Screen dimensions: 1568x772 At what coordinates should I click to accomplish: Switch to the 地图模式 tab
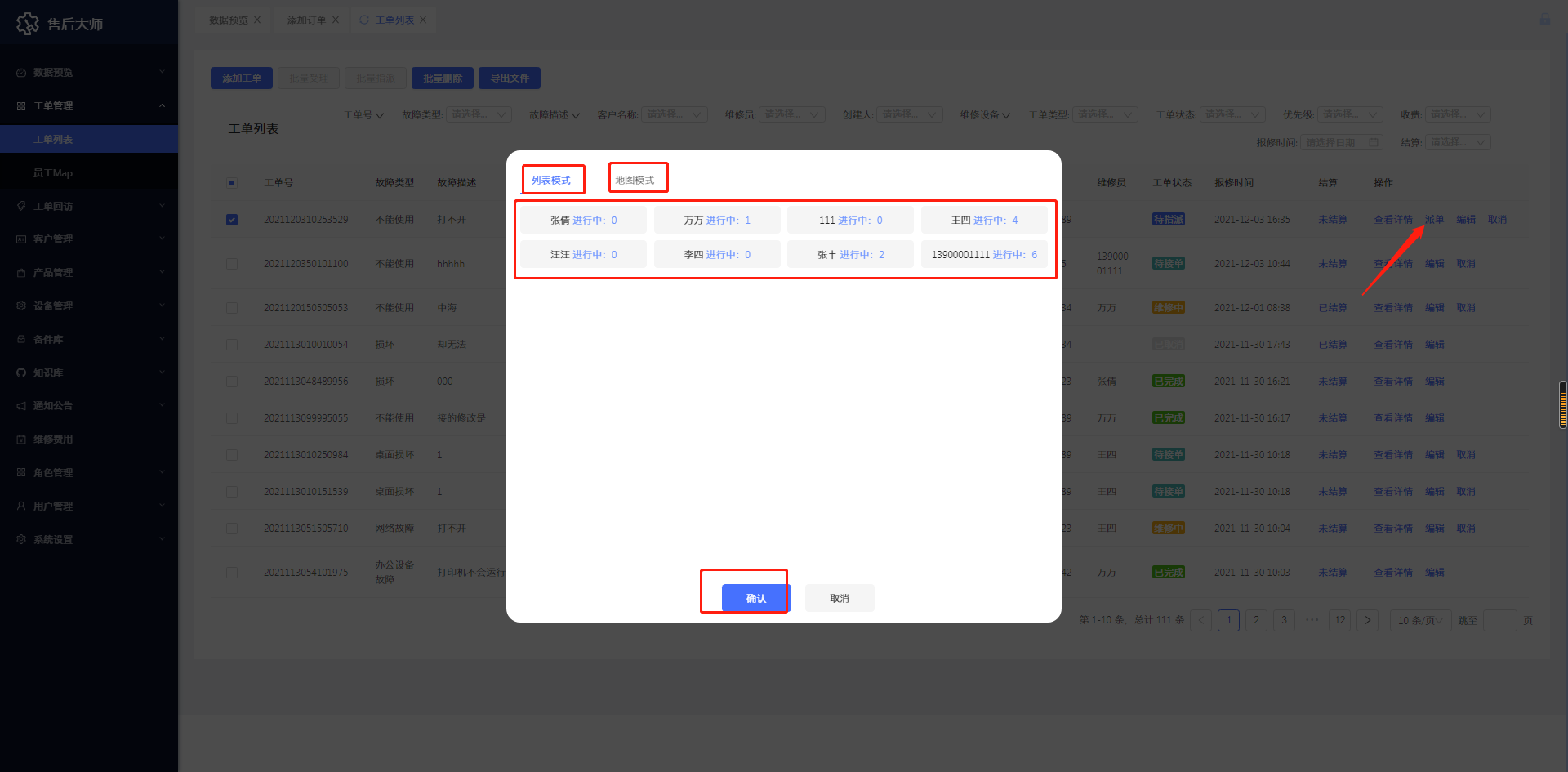pyautogui.click(x=635, y=180)
